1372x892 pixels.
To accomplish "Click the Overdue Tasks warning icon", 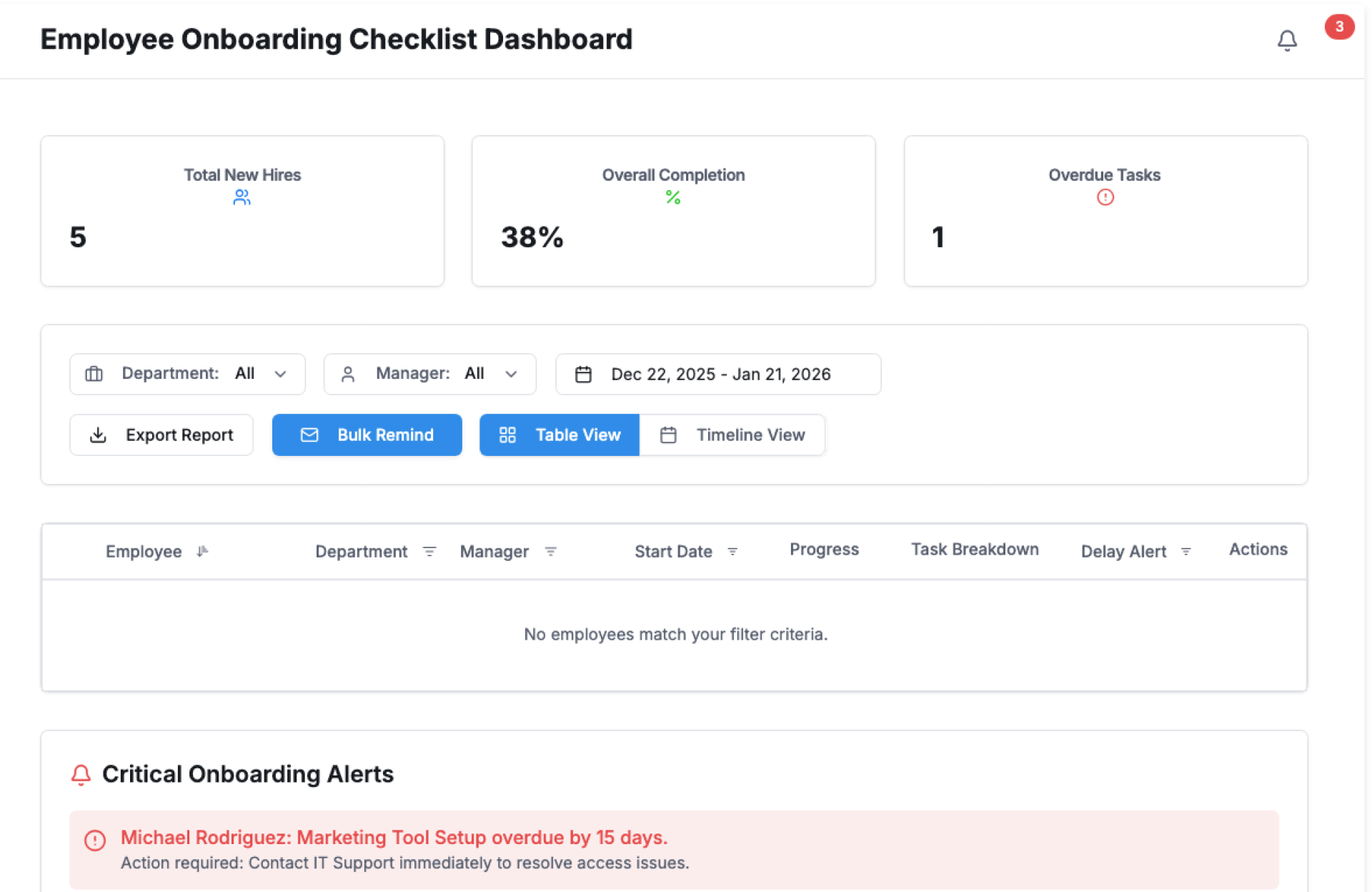I will (1105, 197).
